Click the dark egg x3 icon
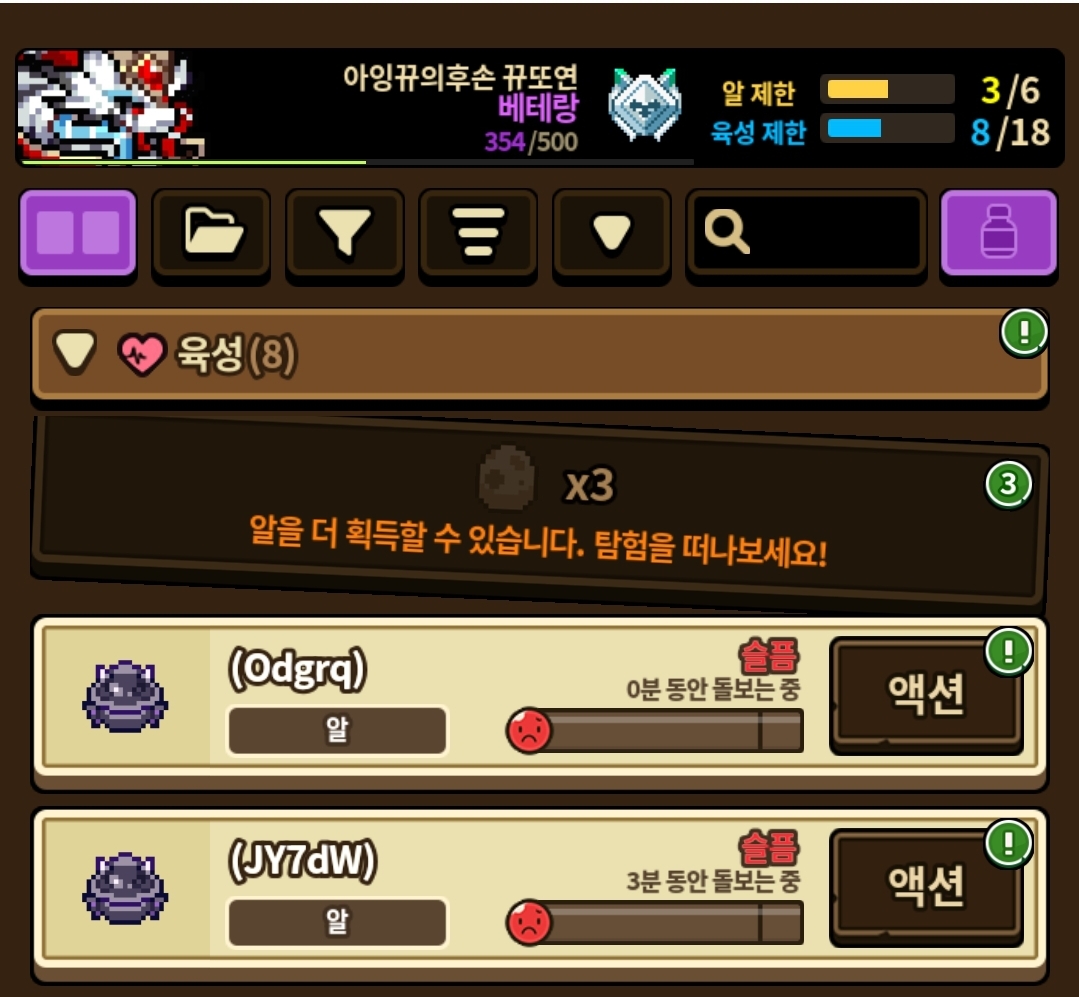The height and width of the screenshot is (997, 1079). 507,478
